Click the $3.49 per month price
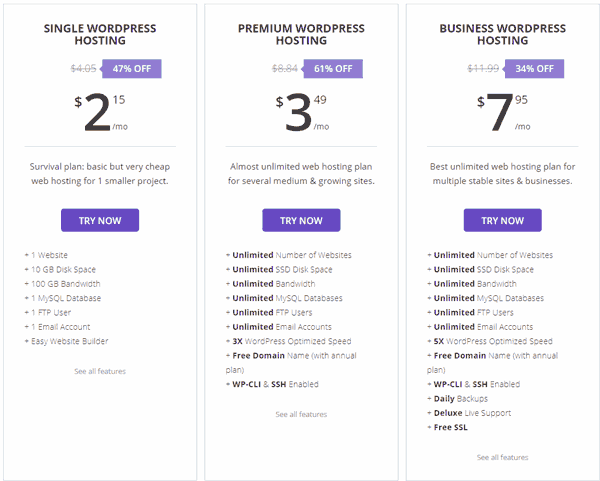The height and width of the screenshot is (481, 600). [301, 113]
